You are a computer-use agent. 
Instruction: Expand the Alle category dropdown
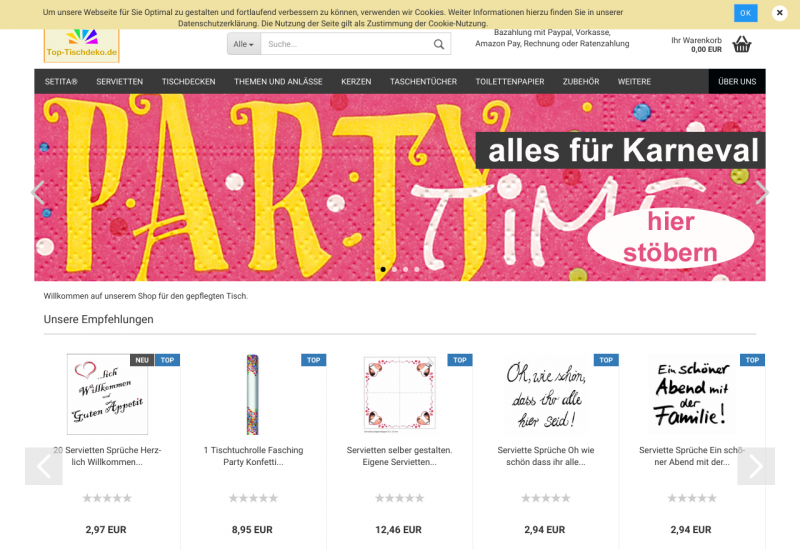(x=244, y=44)
